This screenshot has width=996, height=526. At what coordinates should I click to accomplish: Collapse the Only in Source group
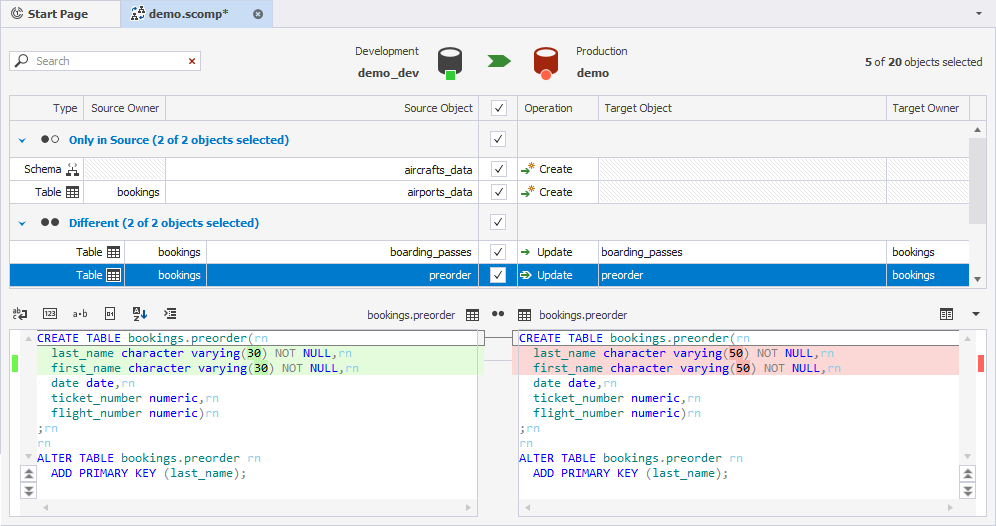click(22, 140)
